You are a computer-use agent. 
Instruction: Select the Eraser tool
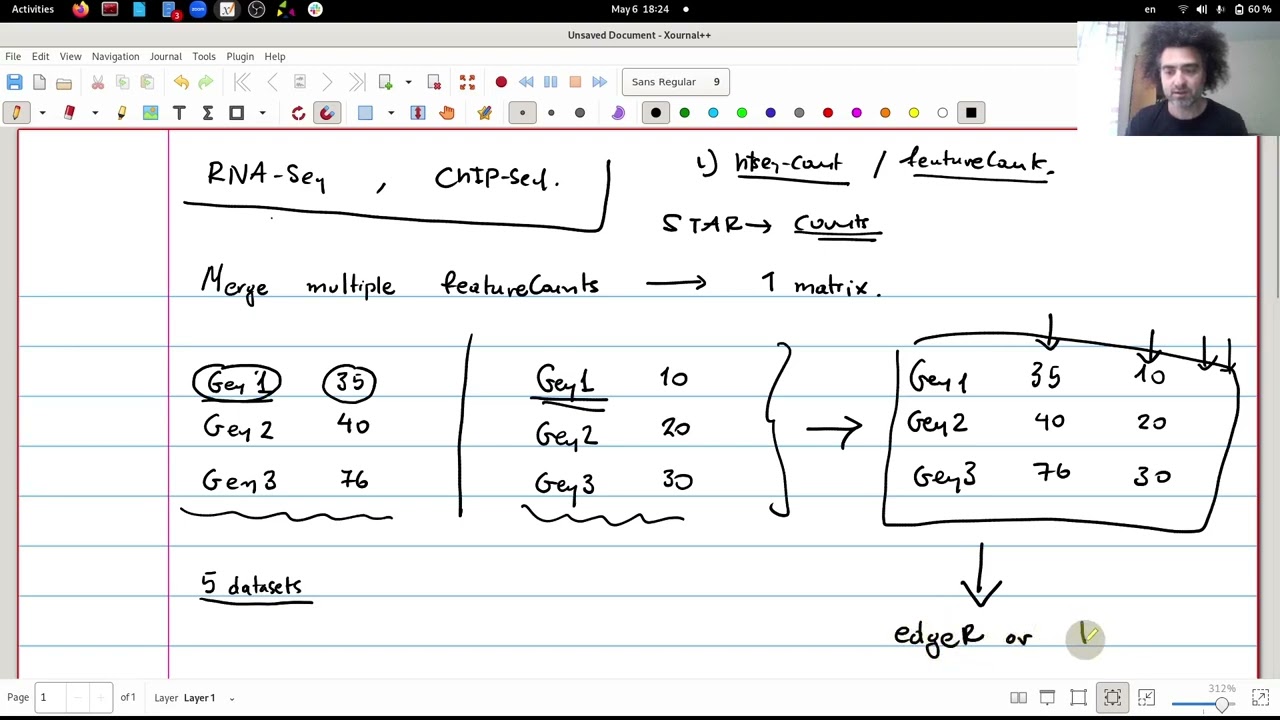[69, 113]
